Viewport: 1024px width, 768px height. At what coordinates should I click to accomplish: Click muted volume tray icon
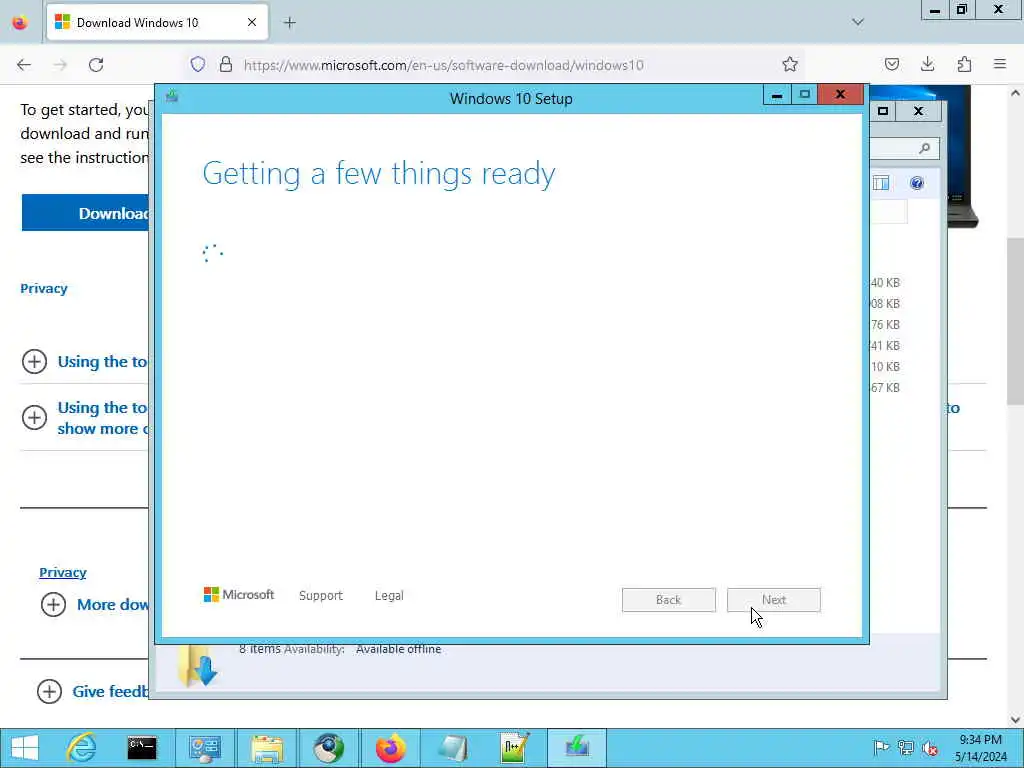[930, 748]
